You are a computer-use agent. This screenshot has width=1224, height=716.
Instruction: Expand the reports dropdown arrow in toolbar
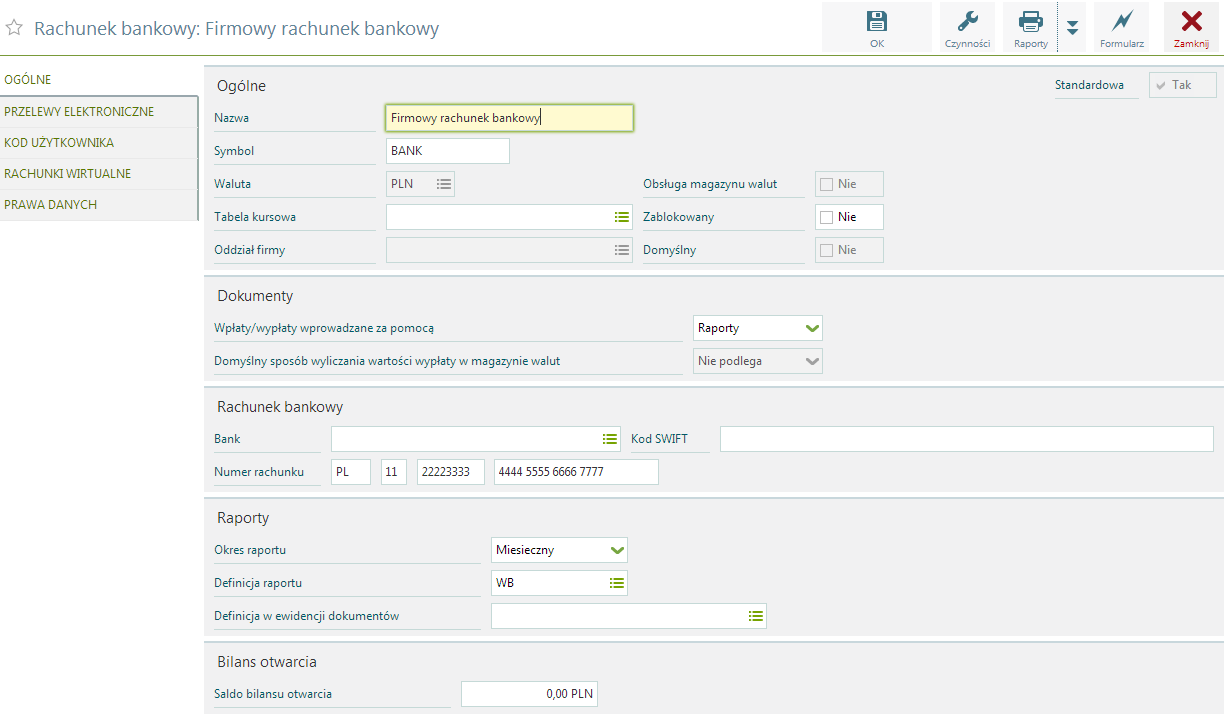coord(1072,27)
